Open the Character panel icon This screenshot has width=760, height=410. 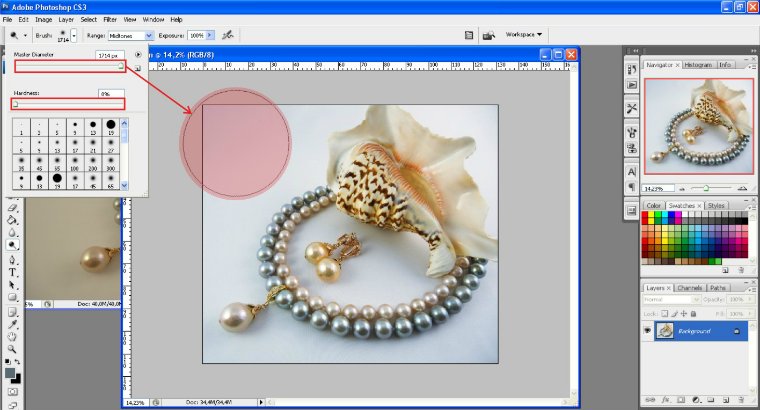click(632, 172)
